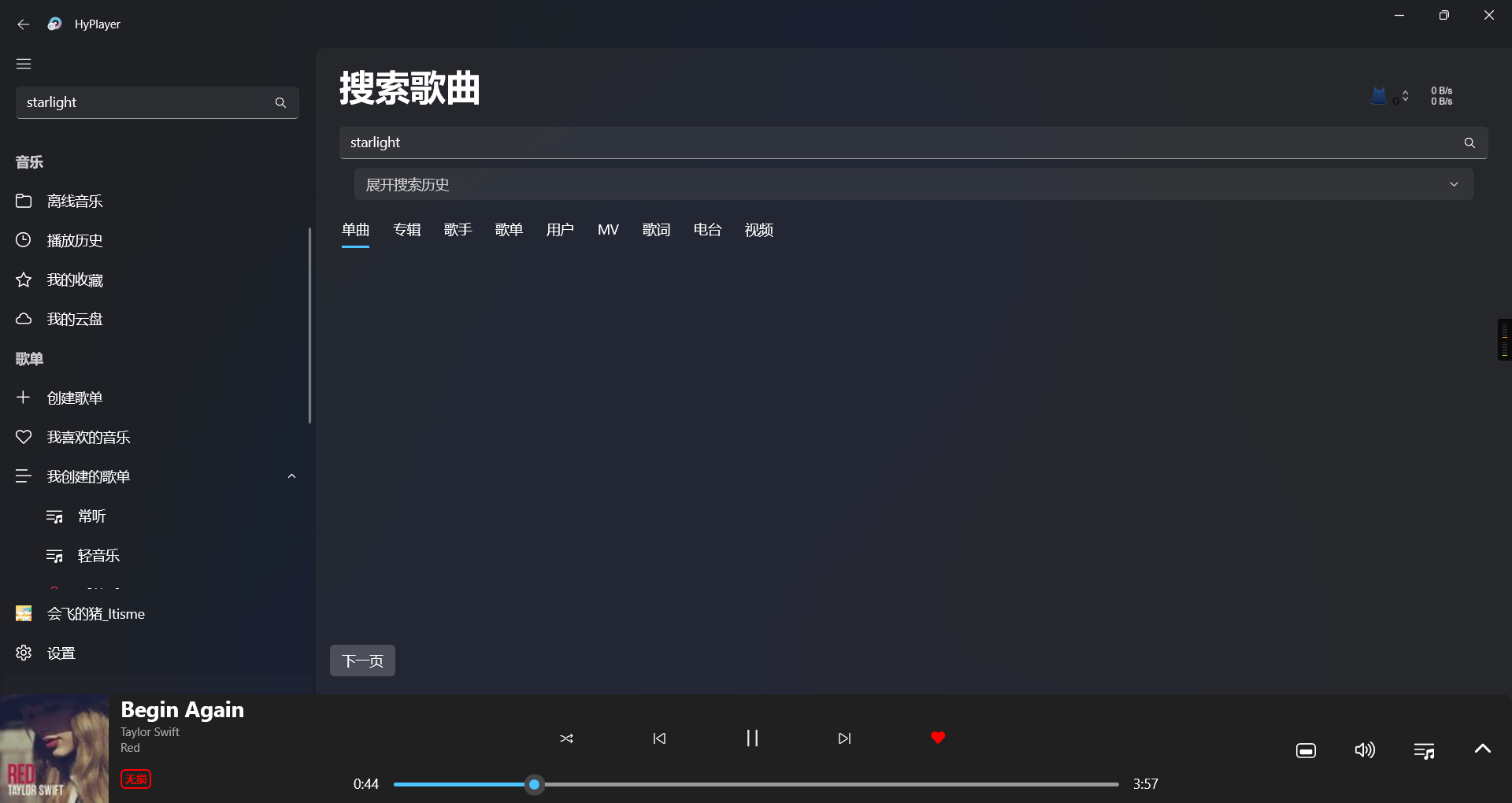
Task: Click the 下一页 next page button
Action: [361, 661]
